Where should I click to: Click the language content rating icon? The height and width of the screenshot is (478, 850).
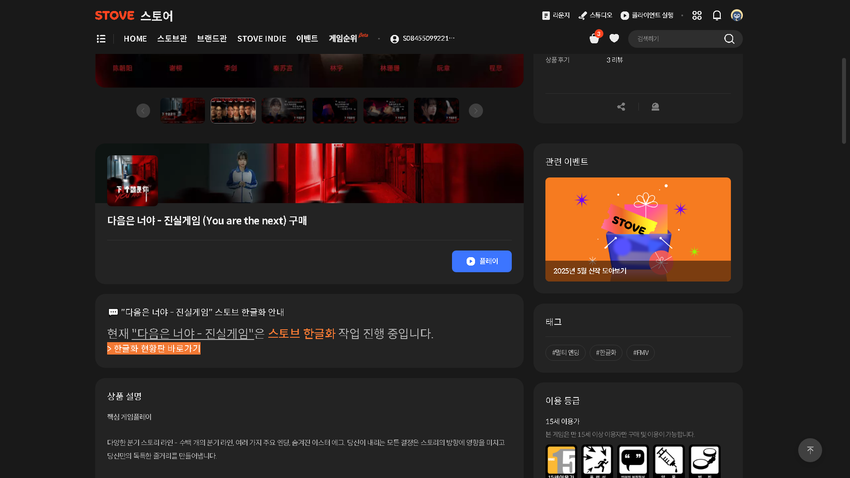click(633, 461)
